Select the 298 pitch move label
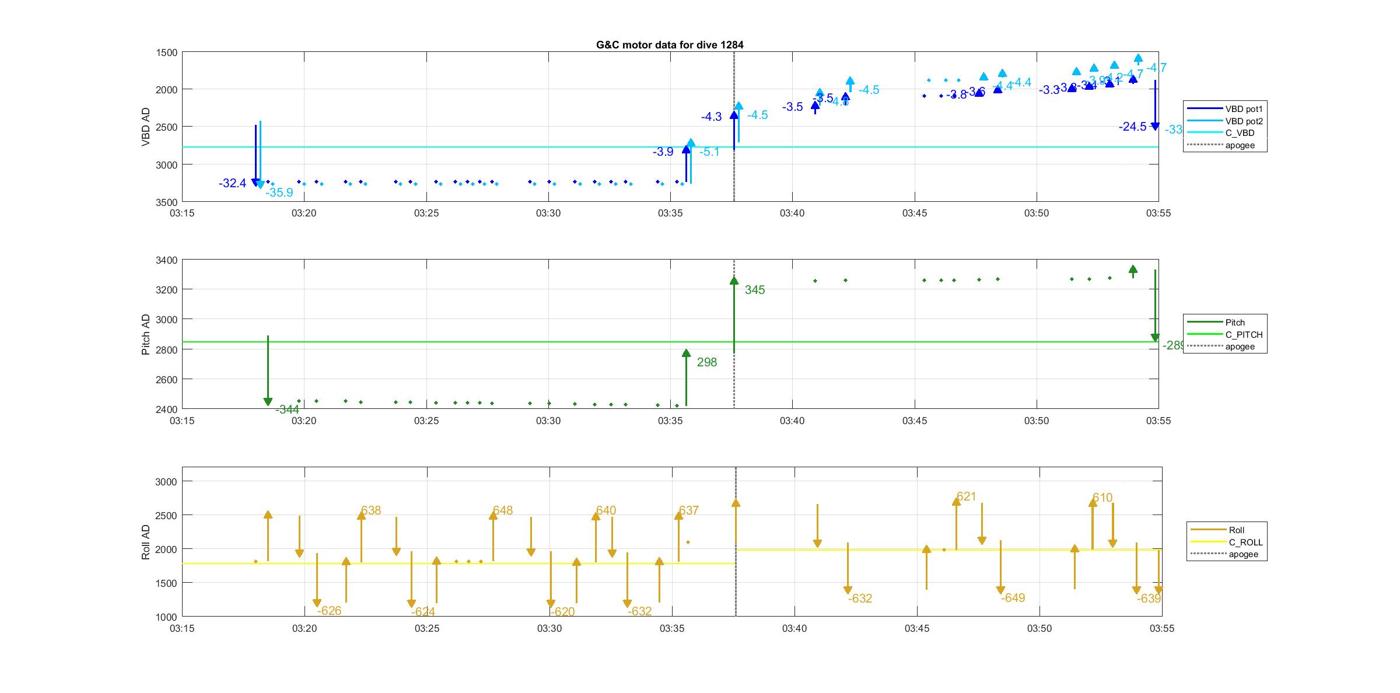The height and width of the screenshot is (693, 1400). pos(706,362)
